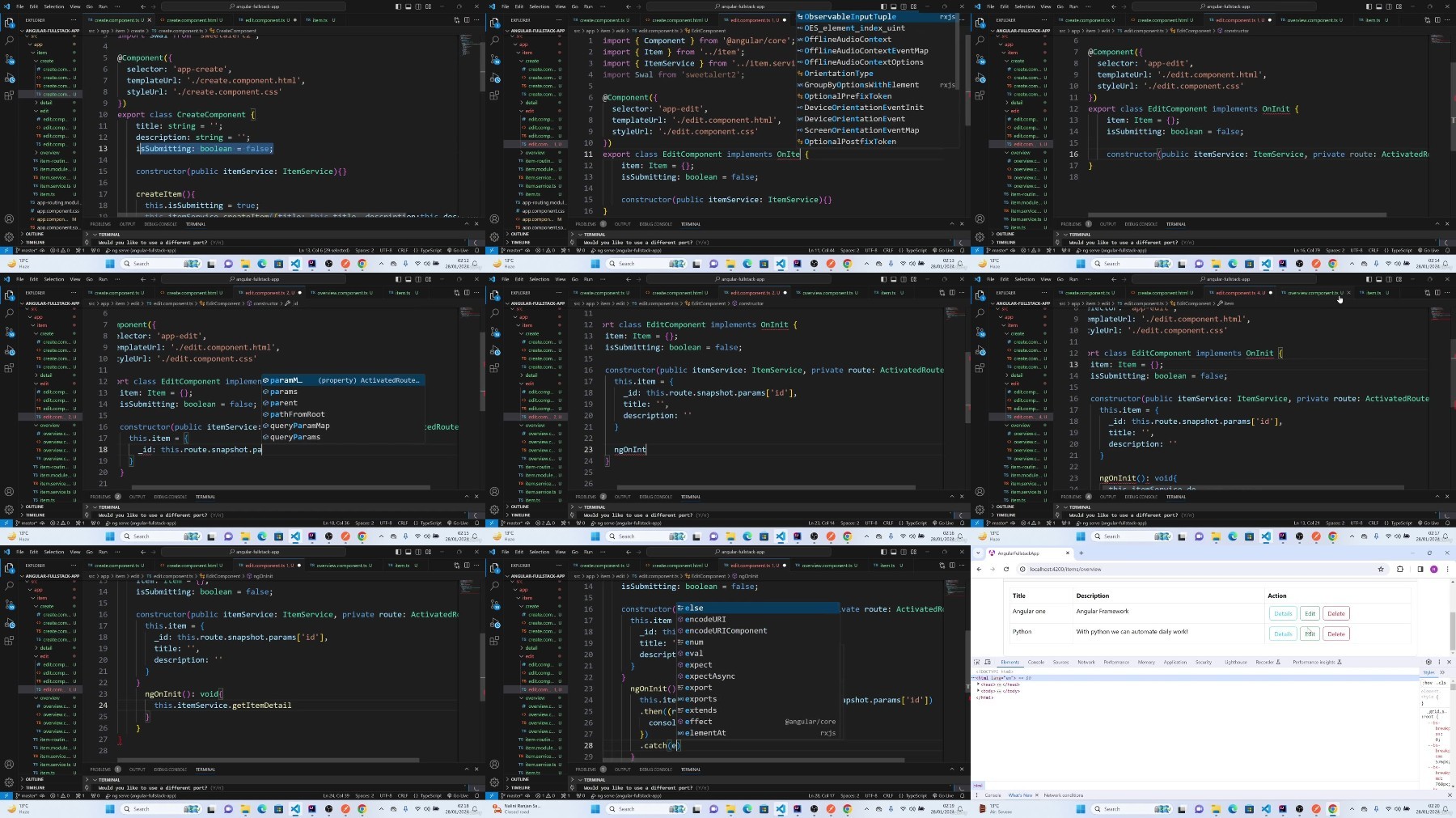Open Chrome tab search dropdown arrow

(x=979, y=553)
